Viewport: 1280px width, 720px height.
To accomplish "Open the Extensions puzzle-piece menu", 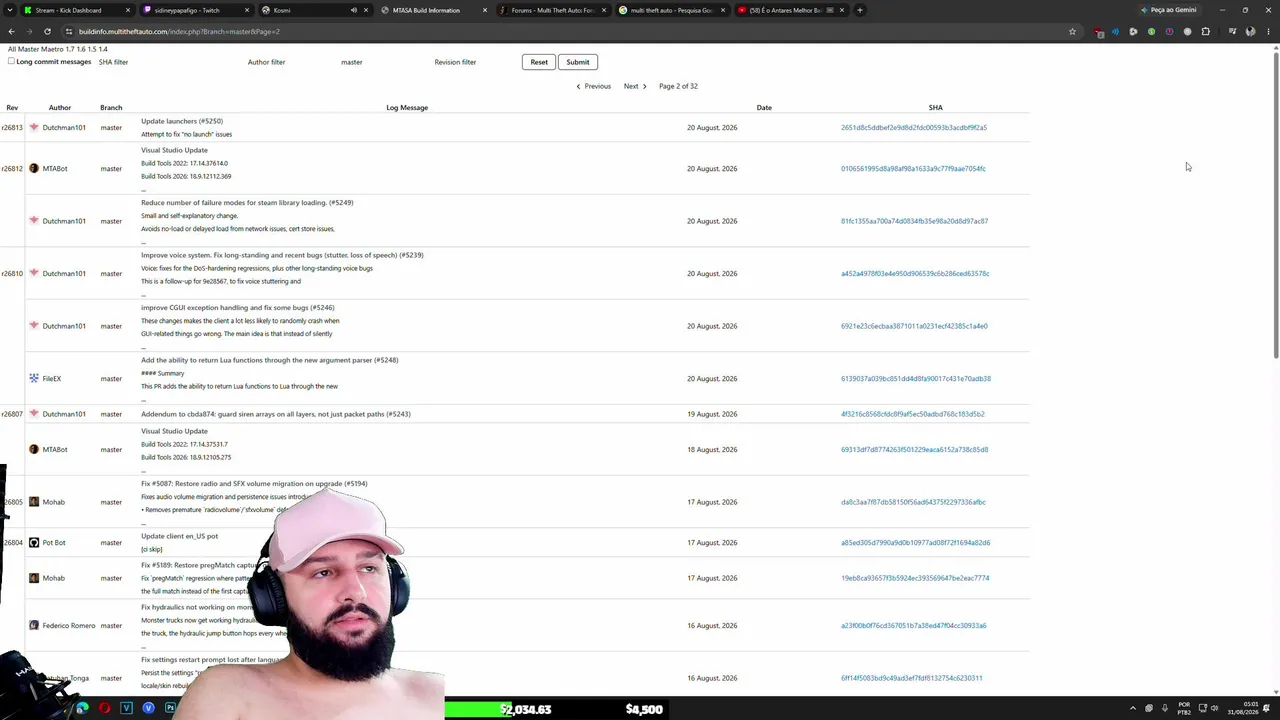I will (1205, 31).
